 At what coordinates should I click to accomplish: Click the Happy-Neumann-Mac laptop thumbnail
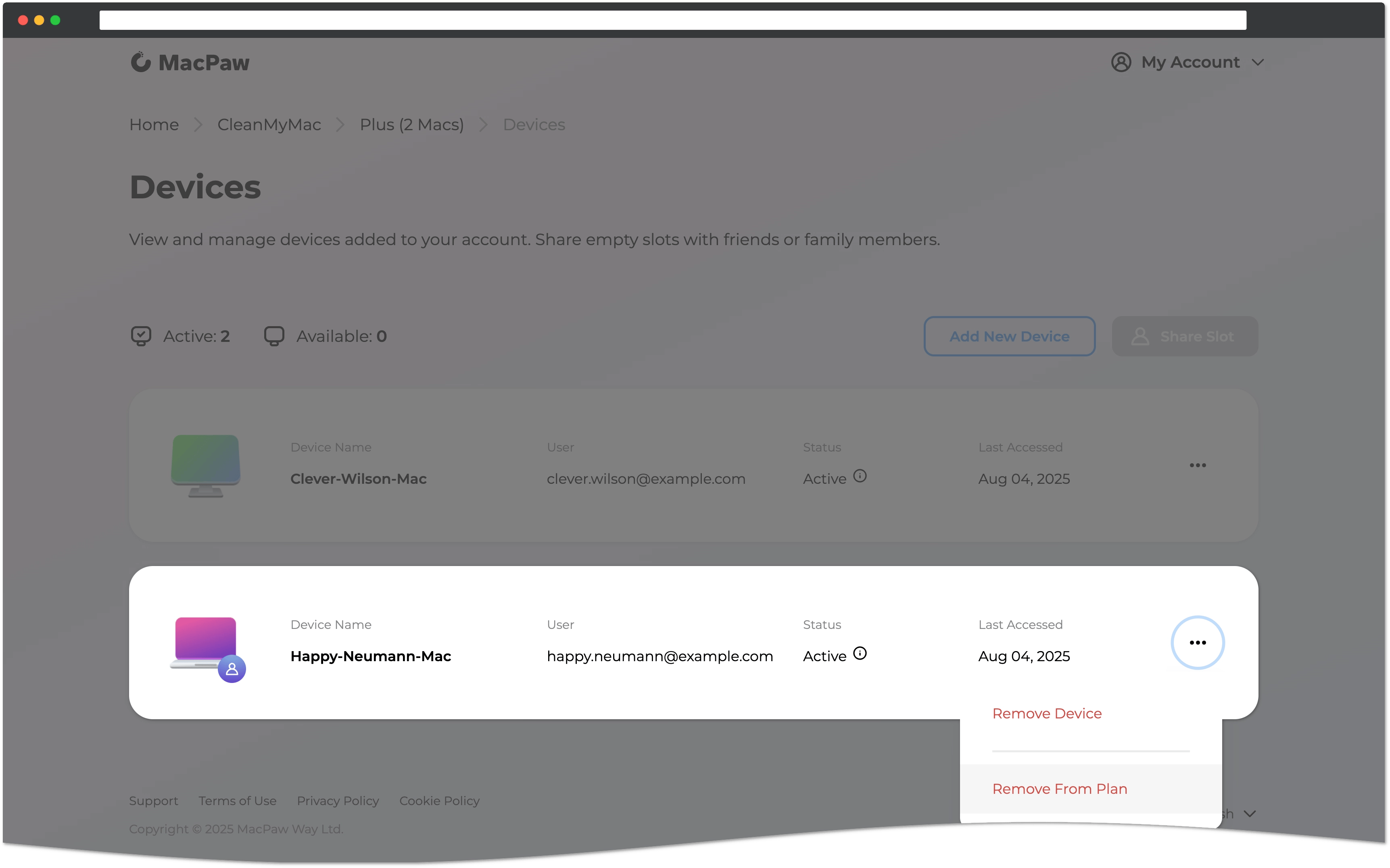point(205,643)
